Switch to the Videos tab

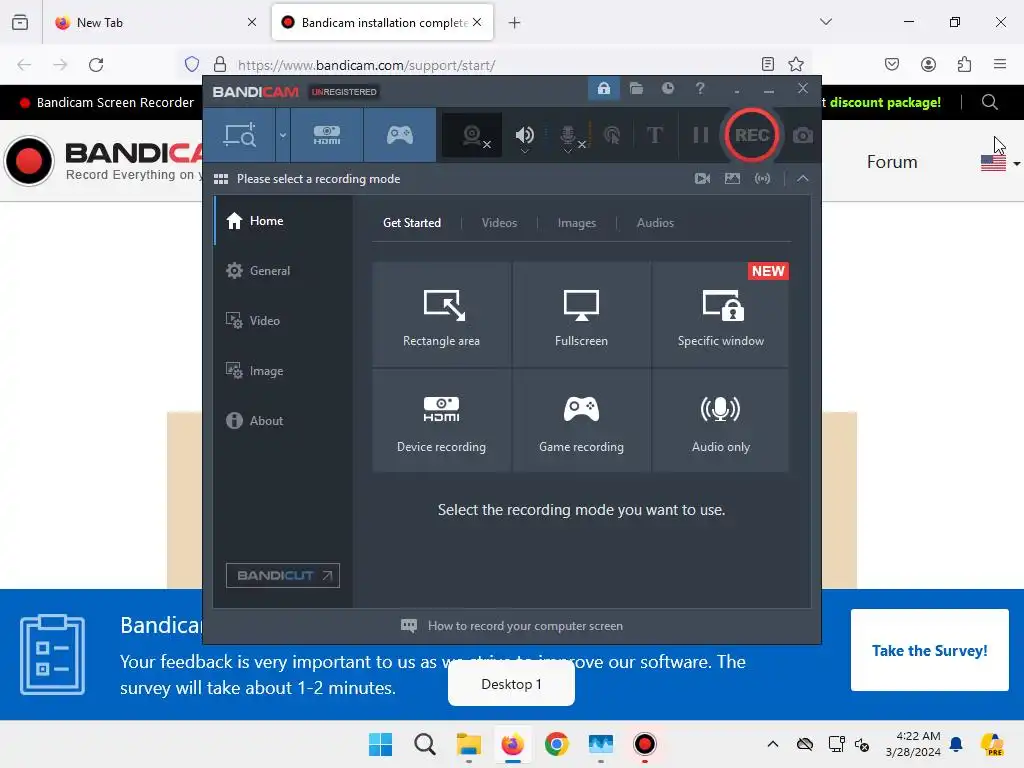(499, 223)
